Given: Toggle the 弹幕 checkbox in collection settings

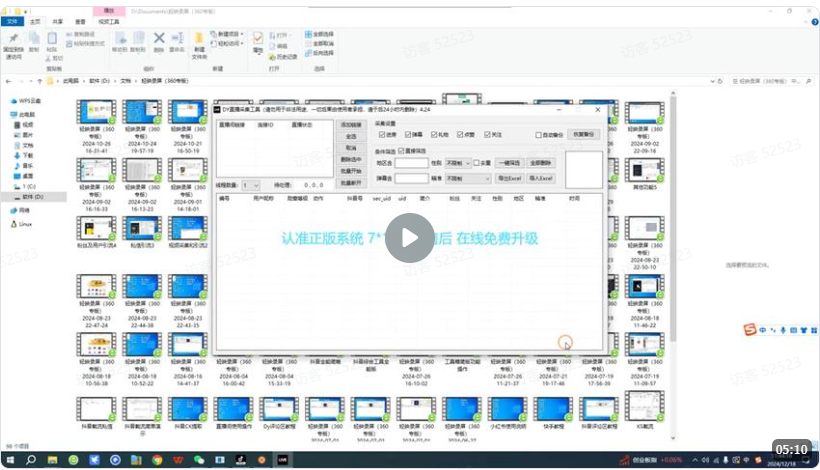Looking at the screenshot, I should [410, 133].
